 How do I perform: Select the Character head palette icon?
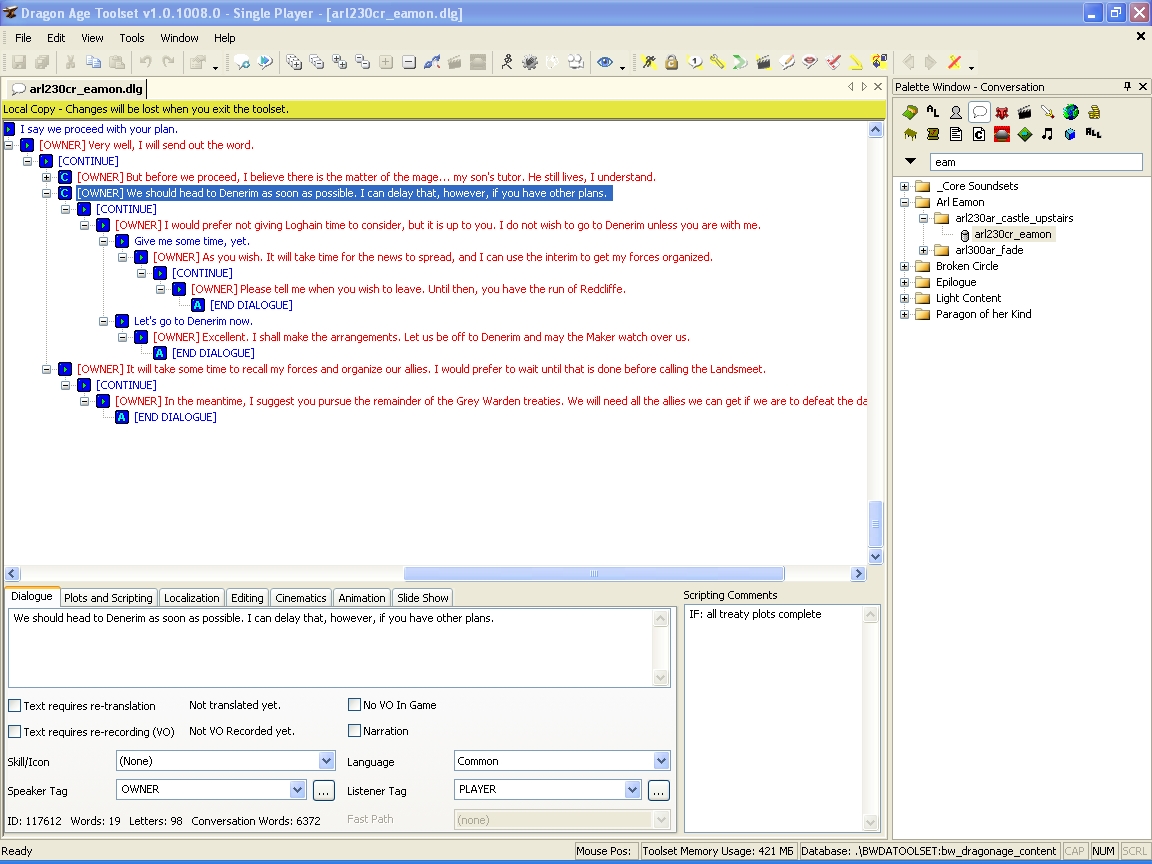(x=956, y=112)
